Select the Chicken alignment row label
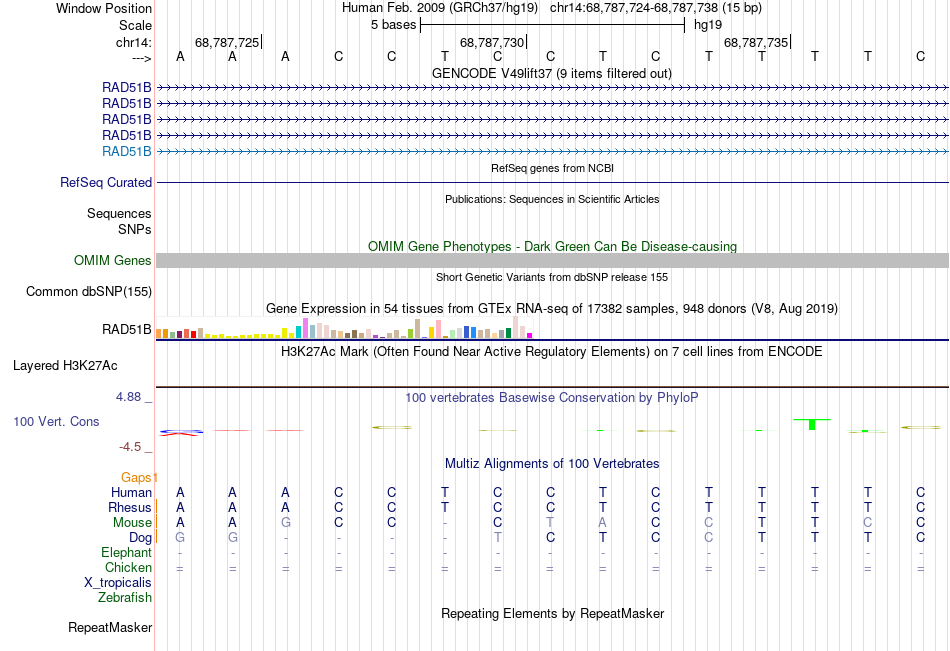The width and height of the screenshot is (950, 651). 128,567
